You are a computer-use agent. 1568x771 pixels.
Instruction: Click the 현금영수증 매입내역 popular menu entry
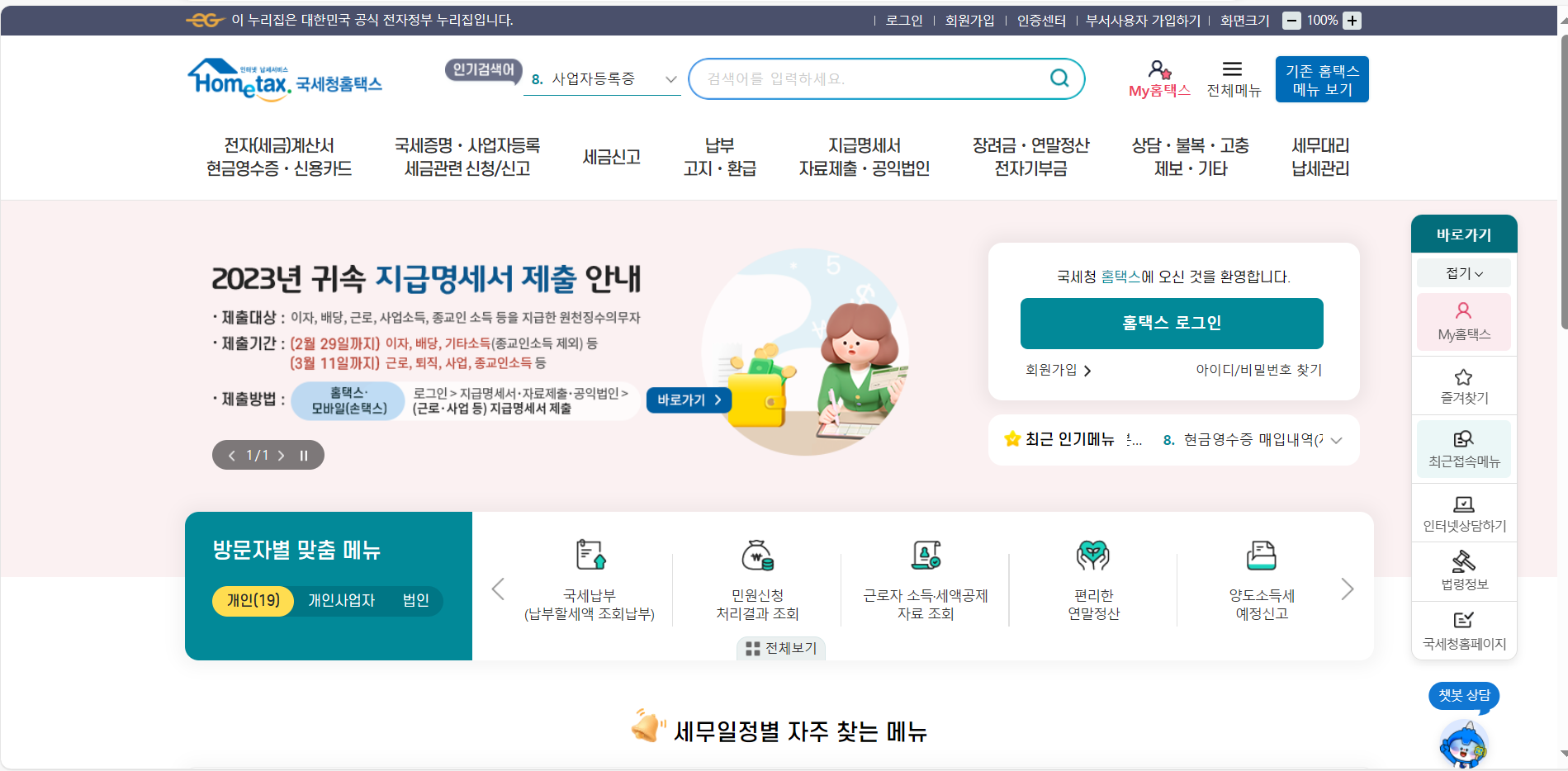pos(1244,440)
